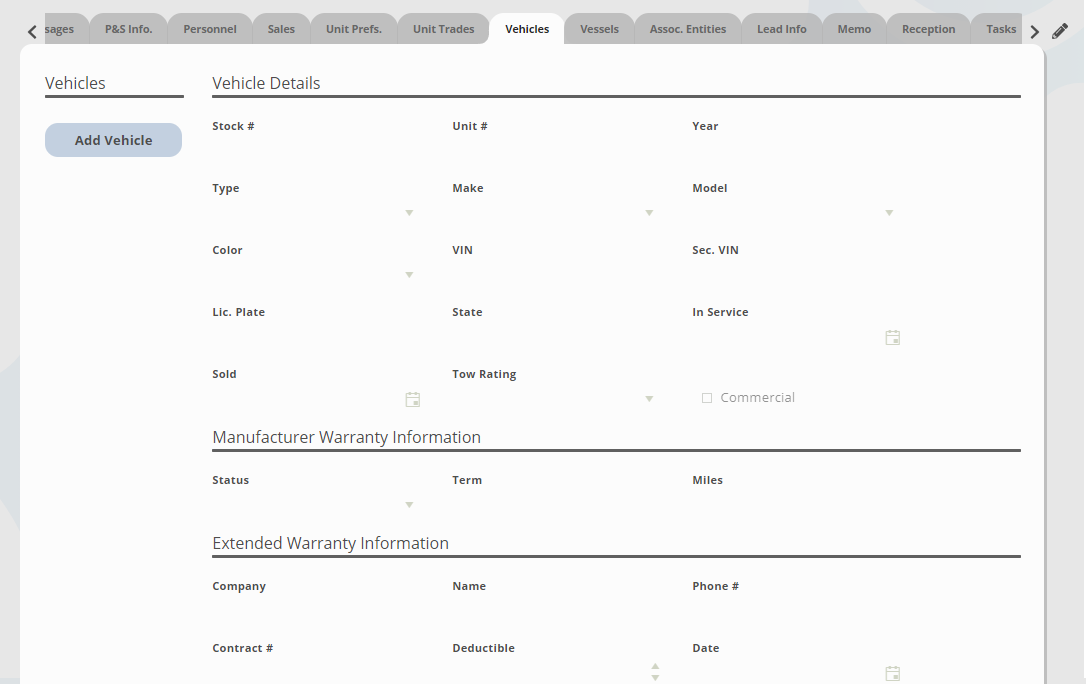Click the Add Vehicle button
Screen dimensions: 1086x684
tap(113, 140)
